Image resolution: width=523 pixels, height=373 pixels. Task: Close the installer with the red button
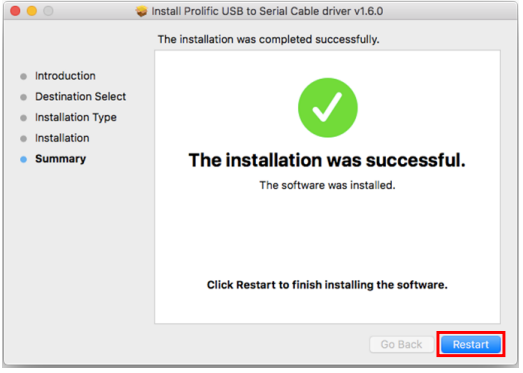(x=15, y=11)
